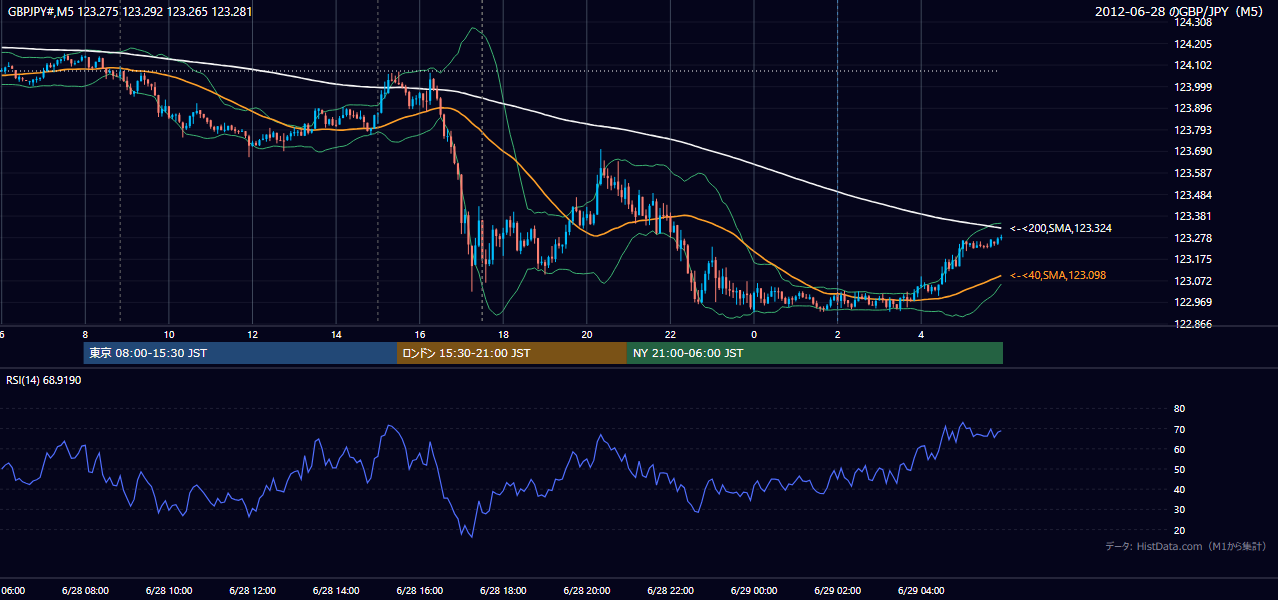Click price scale value 123.278
The width and height of the screenshot is (1278, 600).
point(1194,238)
